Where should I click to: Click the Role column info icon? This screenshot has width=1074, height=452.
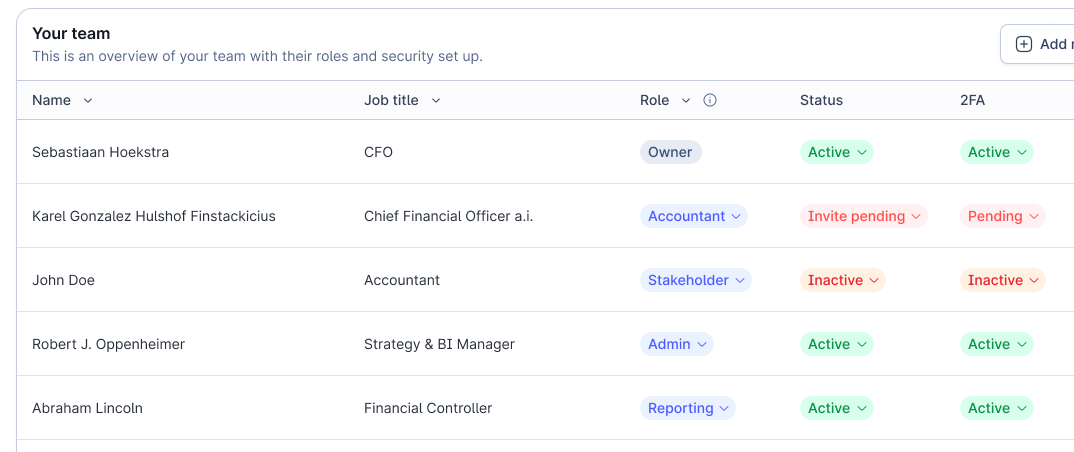click(x=710, y=100)
